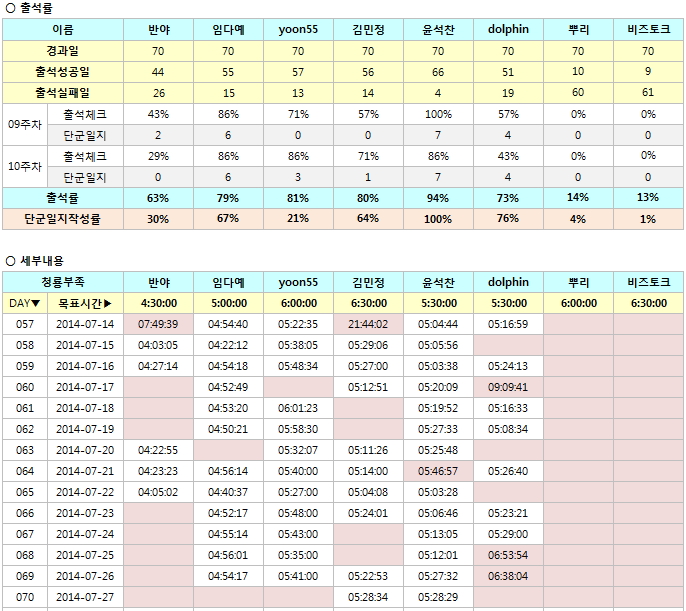This screenshot has height=611, width=686.
Task: Click journal rate 67% under 임다예
Action: 228,219
